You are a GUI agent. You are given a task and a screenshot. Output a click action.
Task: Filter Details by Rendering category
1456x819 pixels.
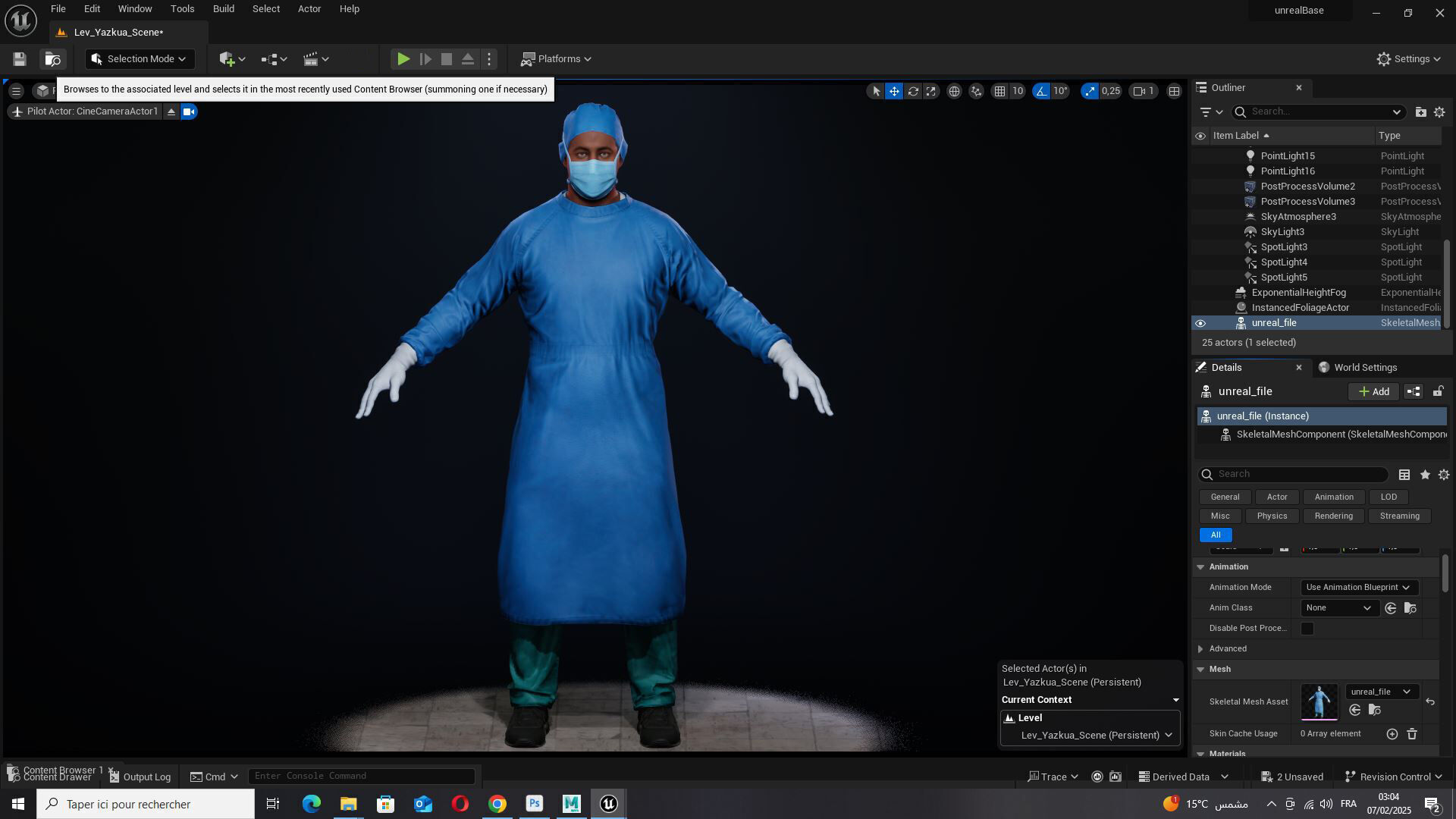tap(1333, 516)
